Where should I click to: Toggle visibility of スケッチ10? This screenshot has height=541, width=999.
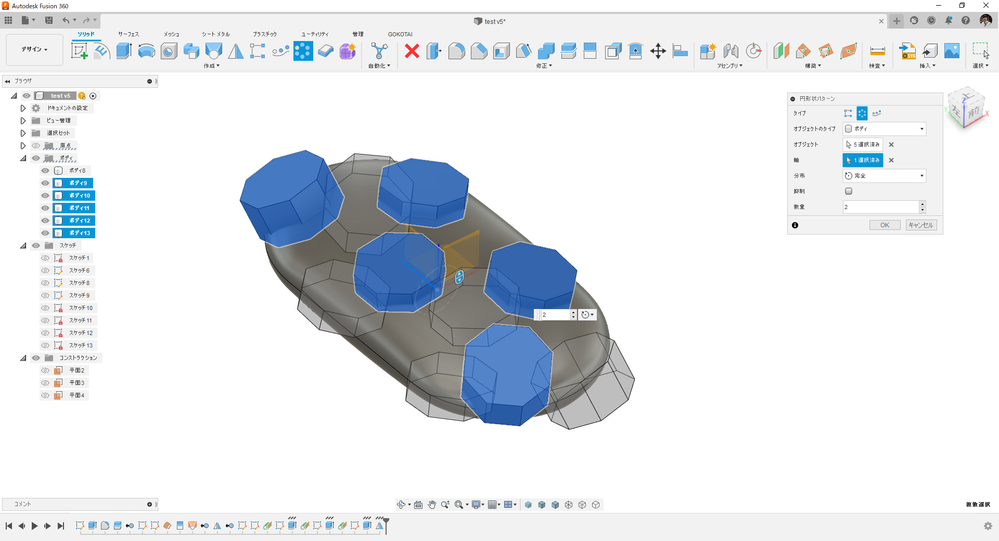45,308
